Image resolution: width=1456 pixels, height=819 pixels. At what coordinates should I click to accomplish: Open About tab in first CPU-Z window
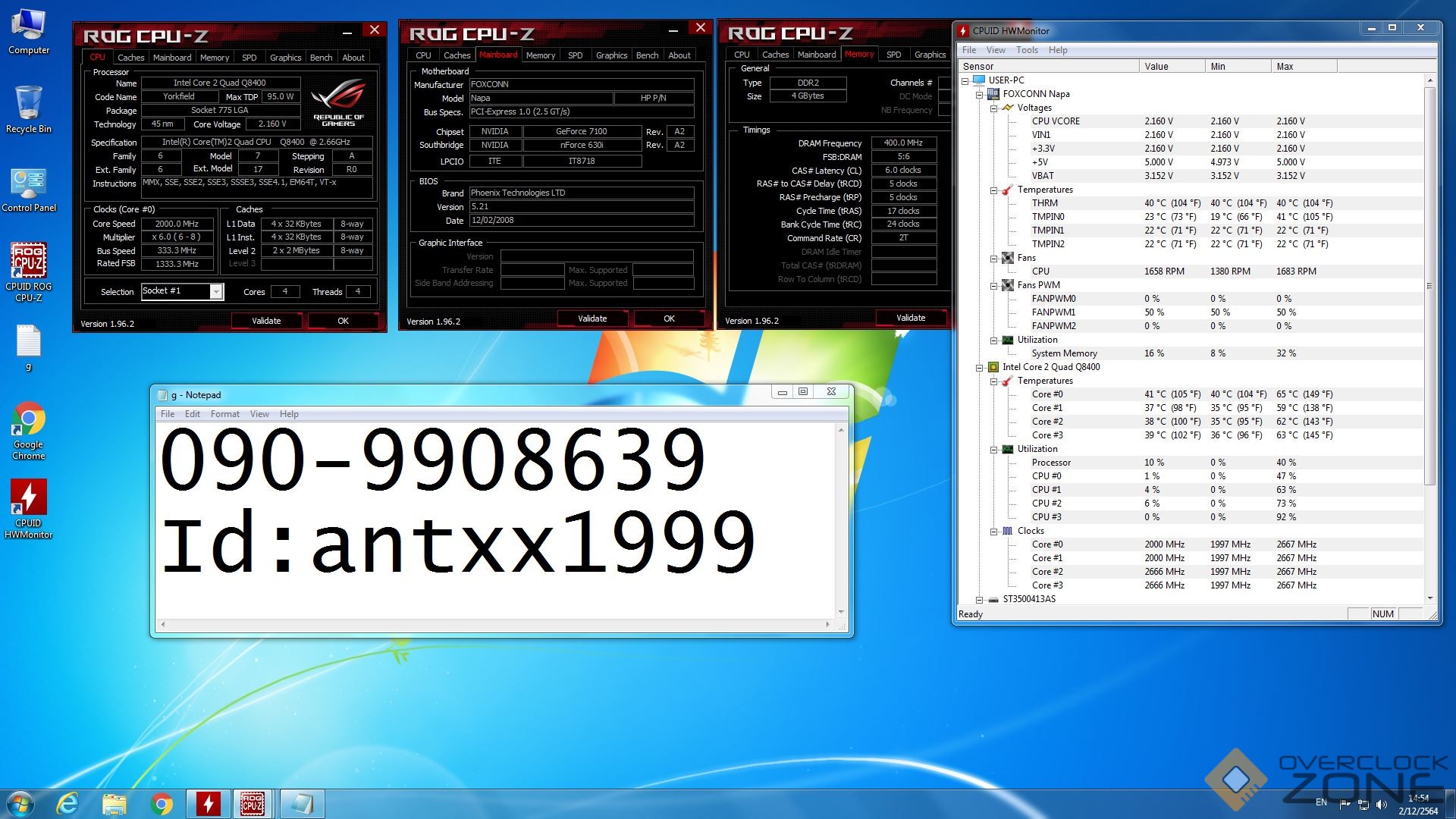click(x=353, y=58)
